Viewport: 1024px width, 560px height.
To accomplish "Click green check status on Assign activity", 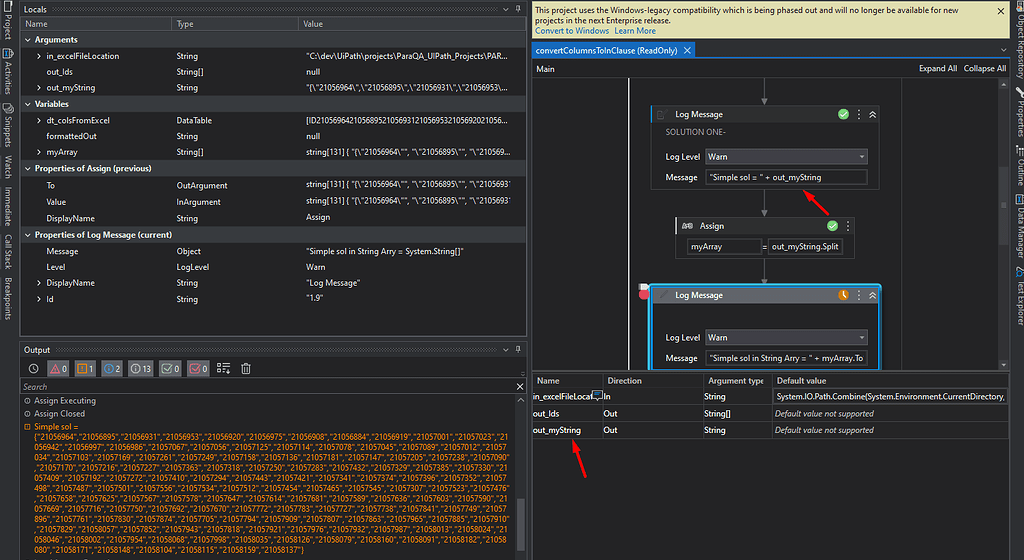I will pos(833,226).
